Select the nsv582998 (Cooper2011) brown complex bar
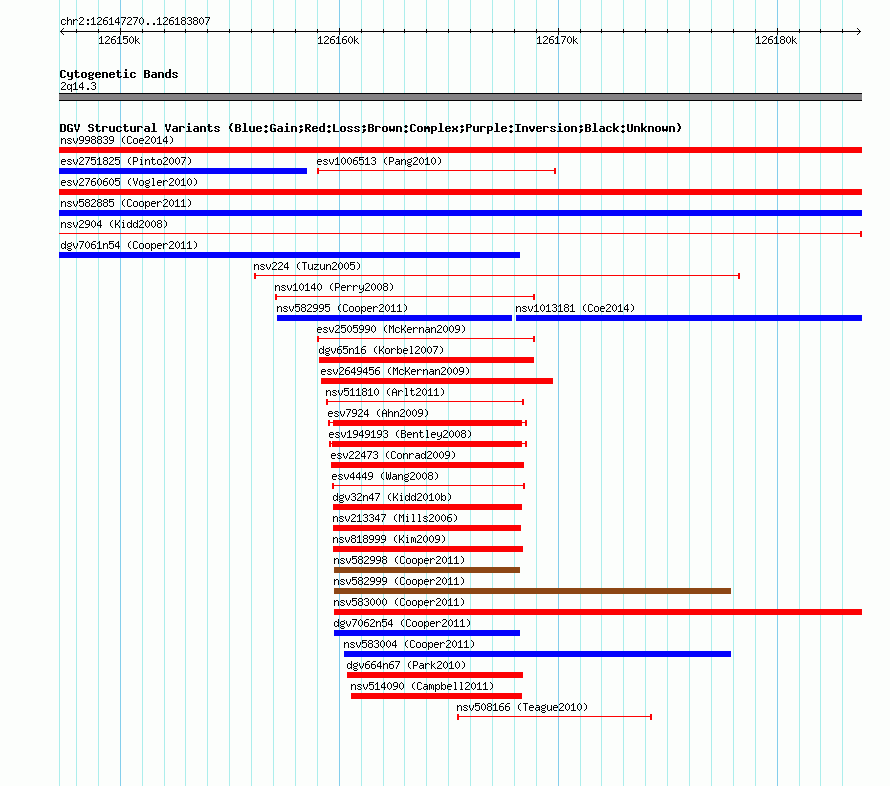Screen dimensions: 890x786 pyautogui.click(x=427, y=570)
